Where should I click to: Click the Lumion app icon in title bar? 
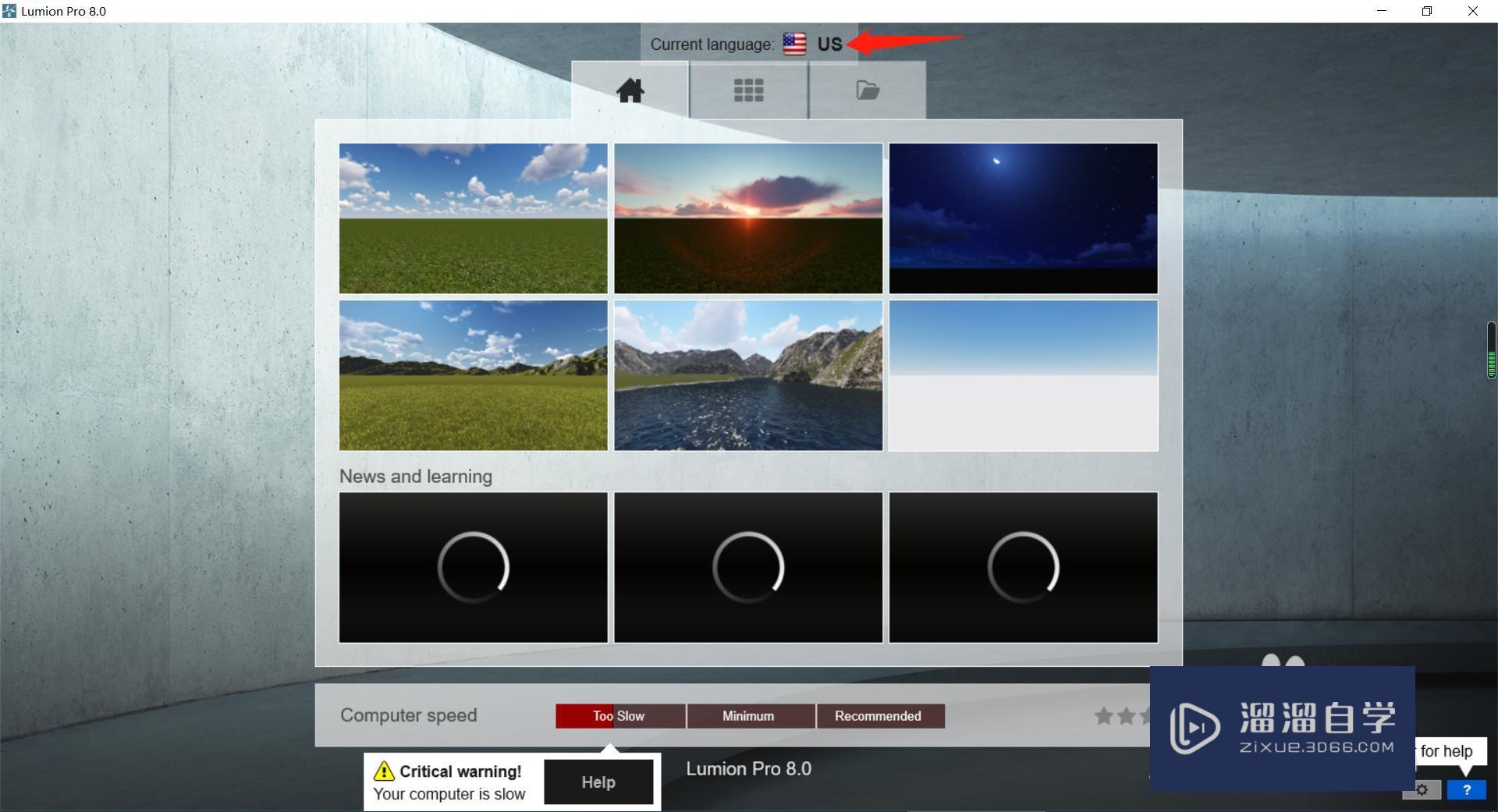[x=9, y=11]
